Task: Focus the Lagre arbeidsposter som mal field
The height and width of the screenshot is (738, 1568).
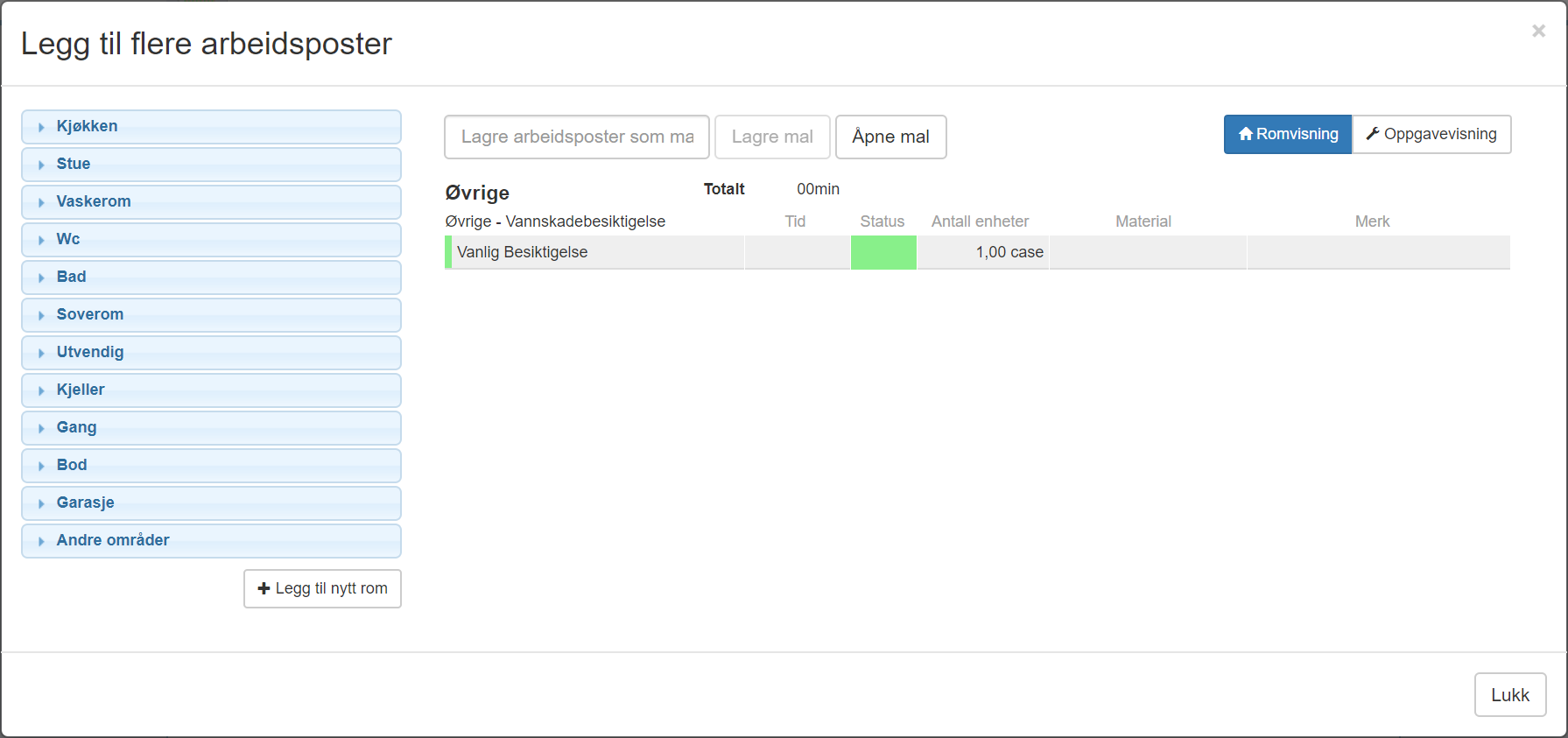Action: (576, 137)
